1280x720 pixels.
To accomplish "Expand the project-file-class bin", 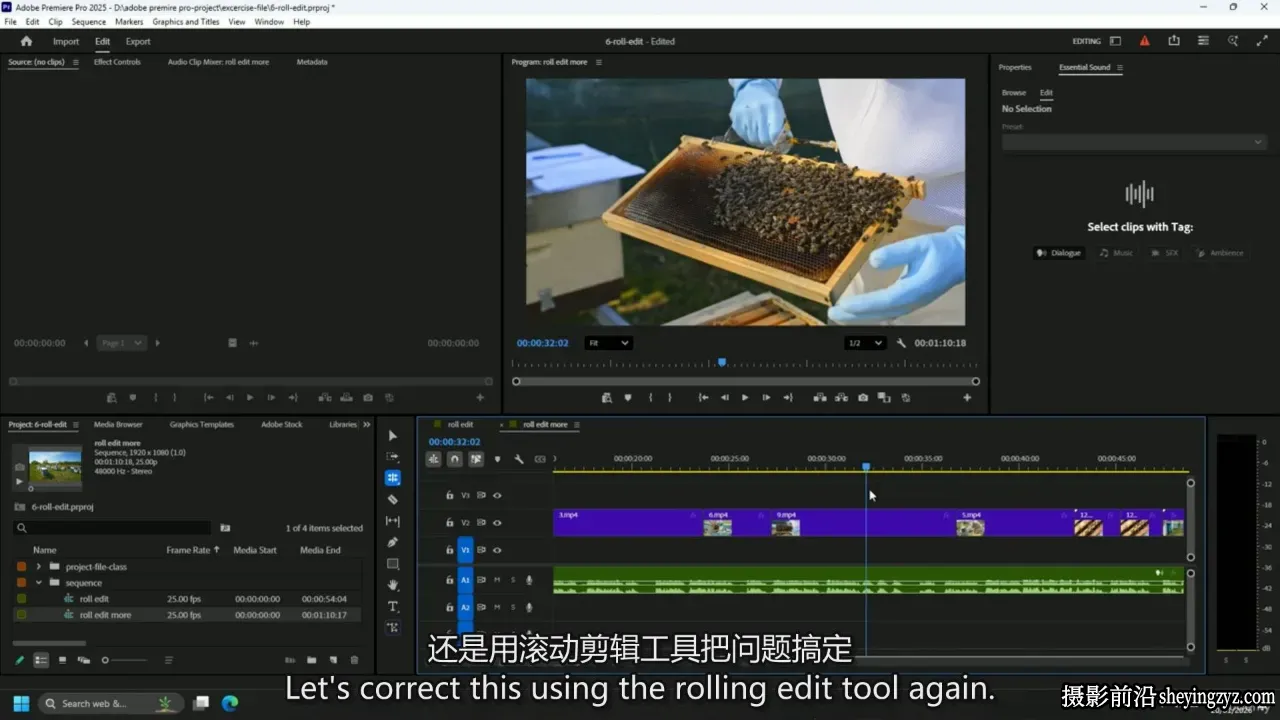I will 38,566.
